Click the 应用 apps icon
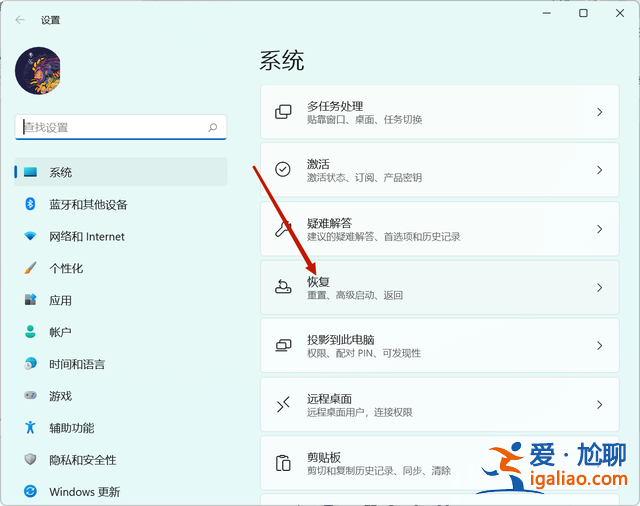 coord(30,300)
